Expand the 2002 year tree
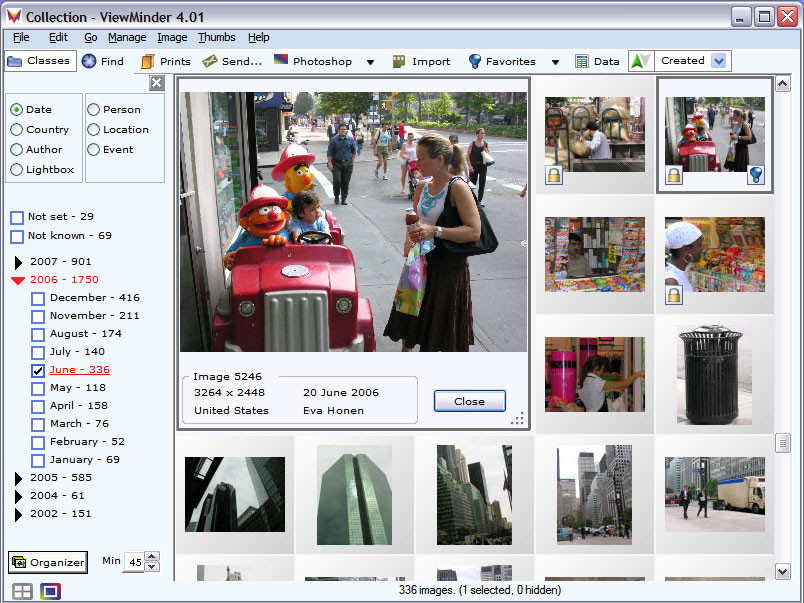Viewport: 804px width, 603px height. pyautogui.click(x=18, y=514)
